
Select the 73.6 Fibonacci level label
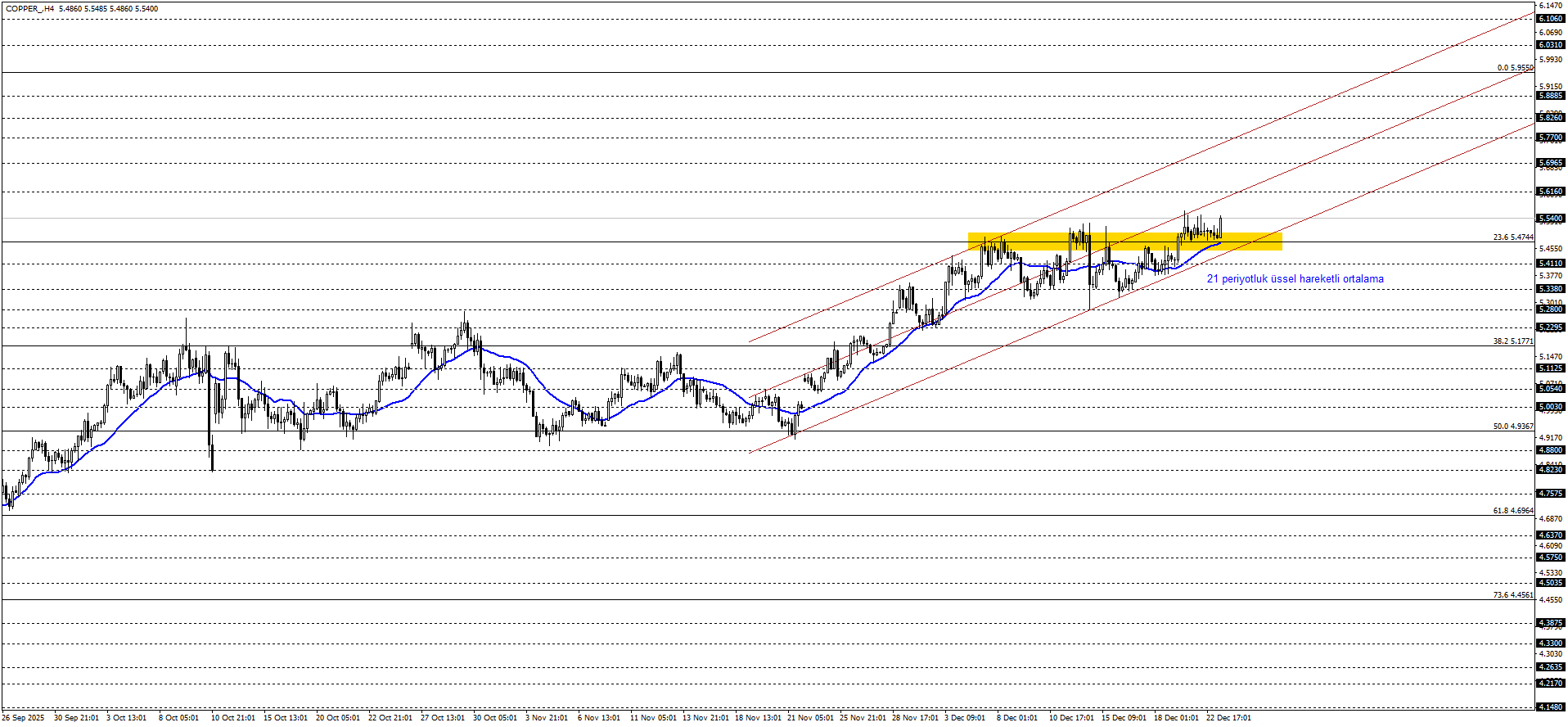[x=1512, y=595]
